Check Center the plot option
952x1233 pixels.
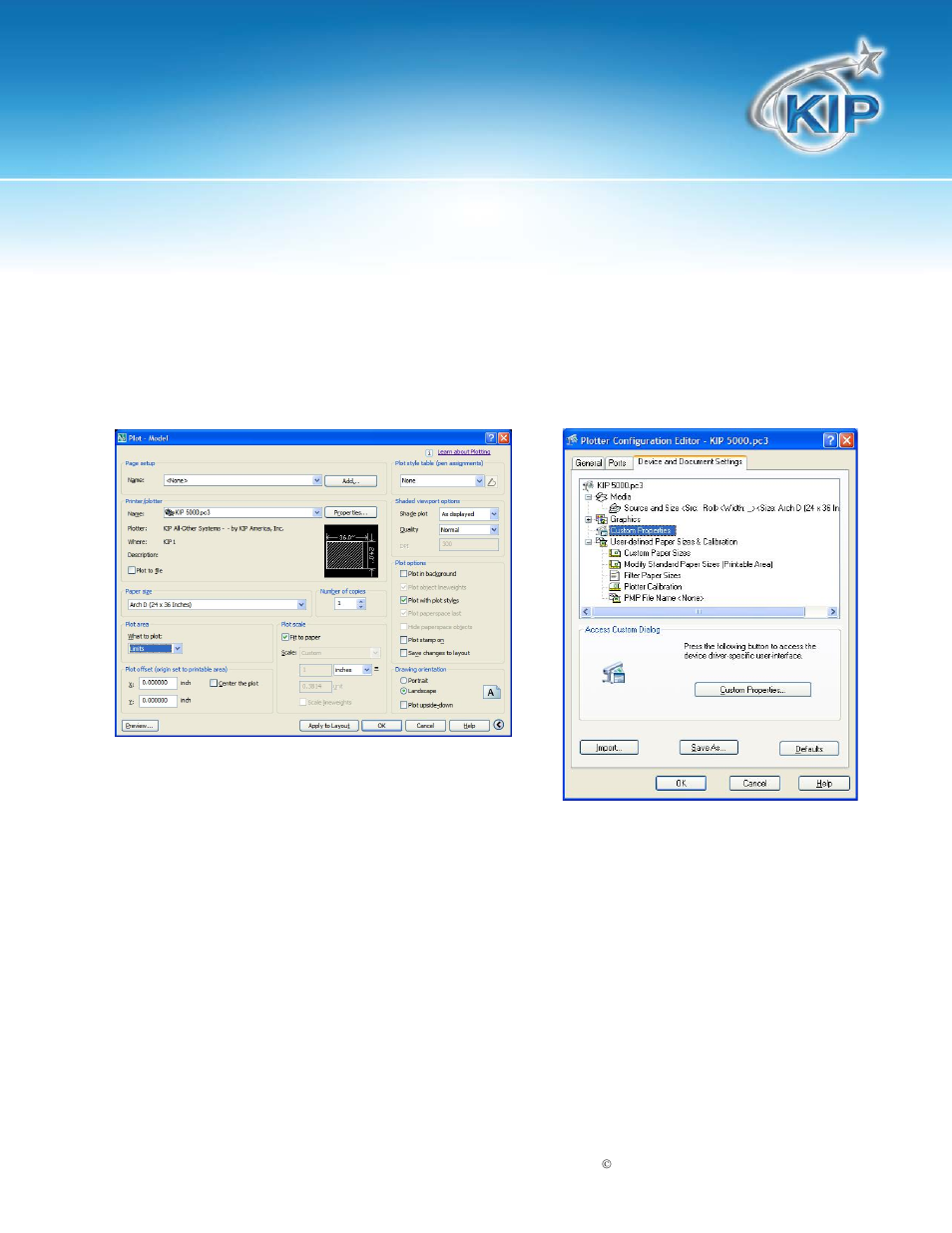tap(214, 683)
